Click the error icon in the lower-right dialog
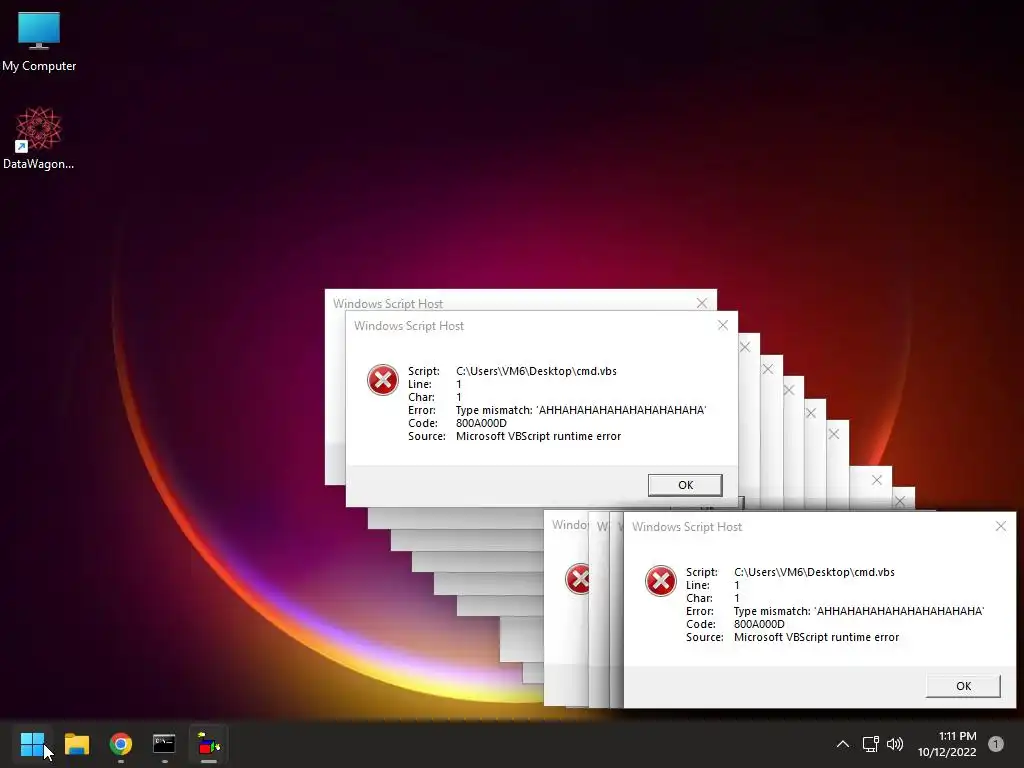Viewport: 1024px width, 768px height. (x=661, y=581)
